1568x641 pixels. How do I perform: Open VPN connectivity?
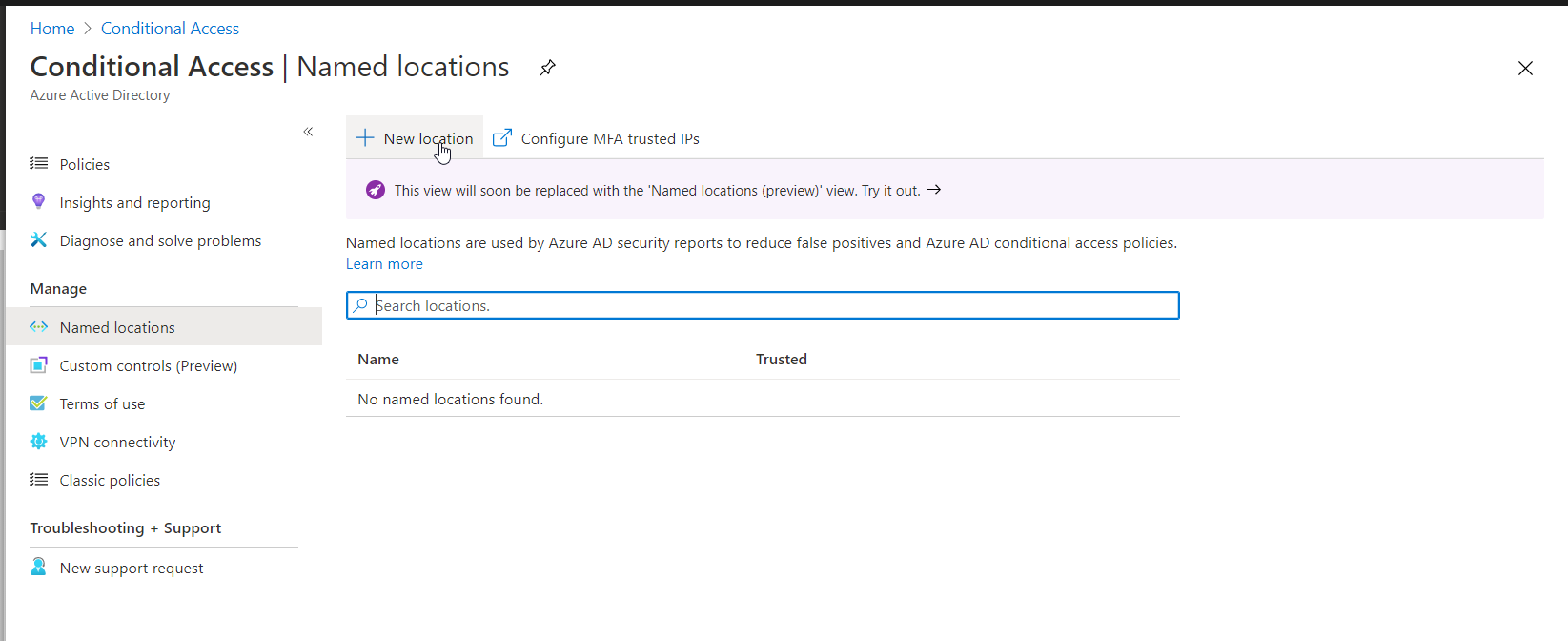117,442
